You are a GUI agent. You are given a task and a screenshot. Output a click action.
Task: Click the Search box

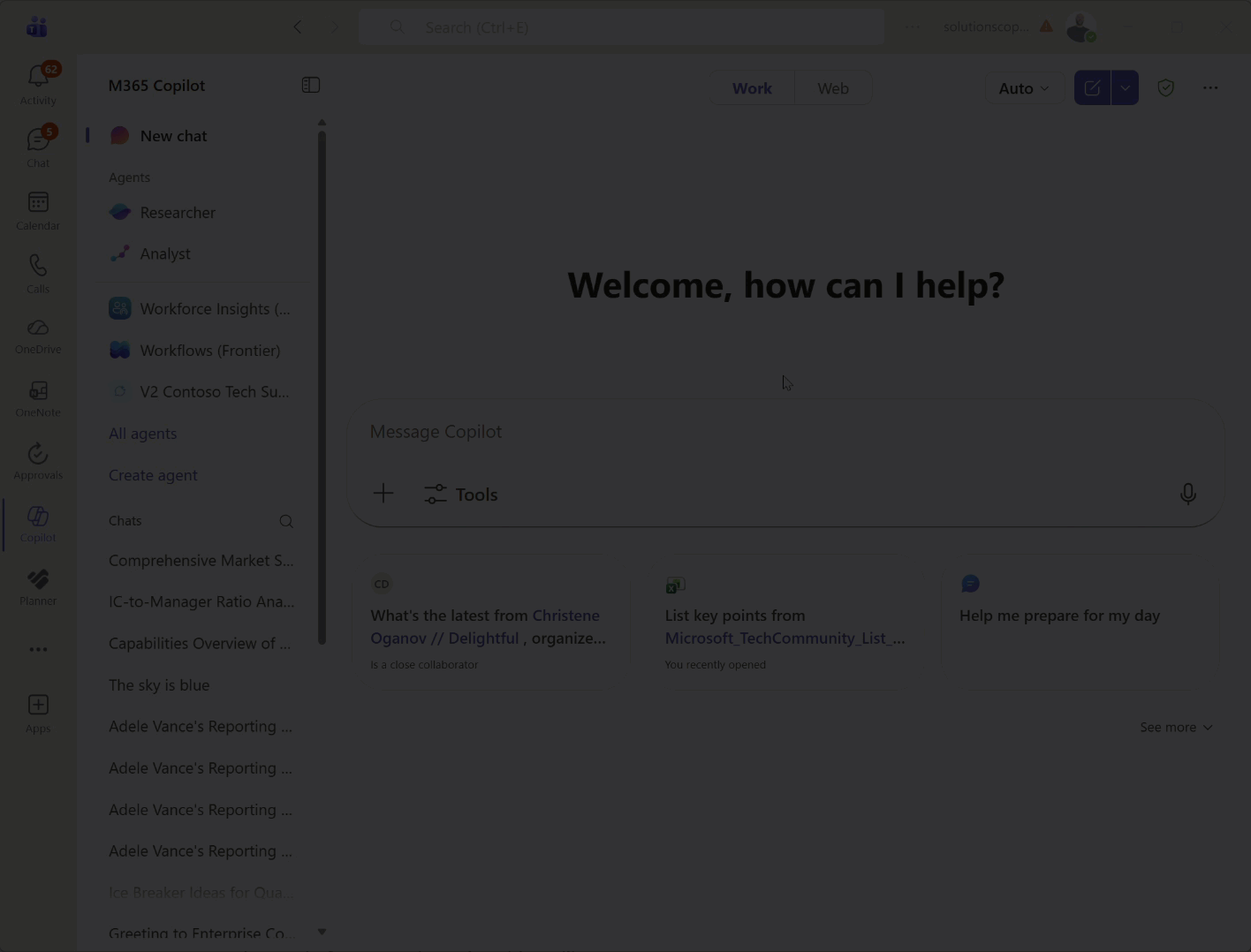[621, 27]
